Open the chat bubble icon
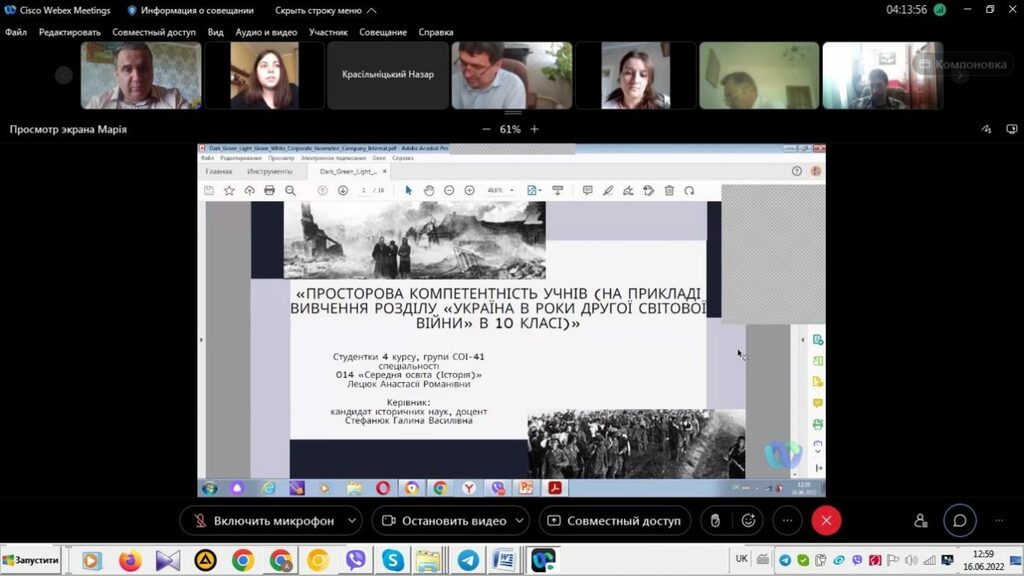The width and height of the screenshot is (1024, 576). tap(959, 521)
